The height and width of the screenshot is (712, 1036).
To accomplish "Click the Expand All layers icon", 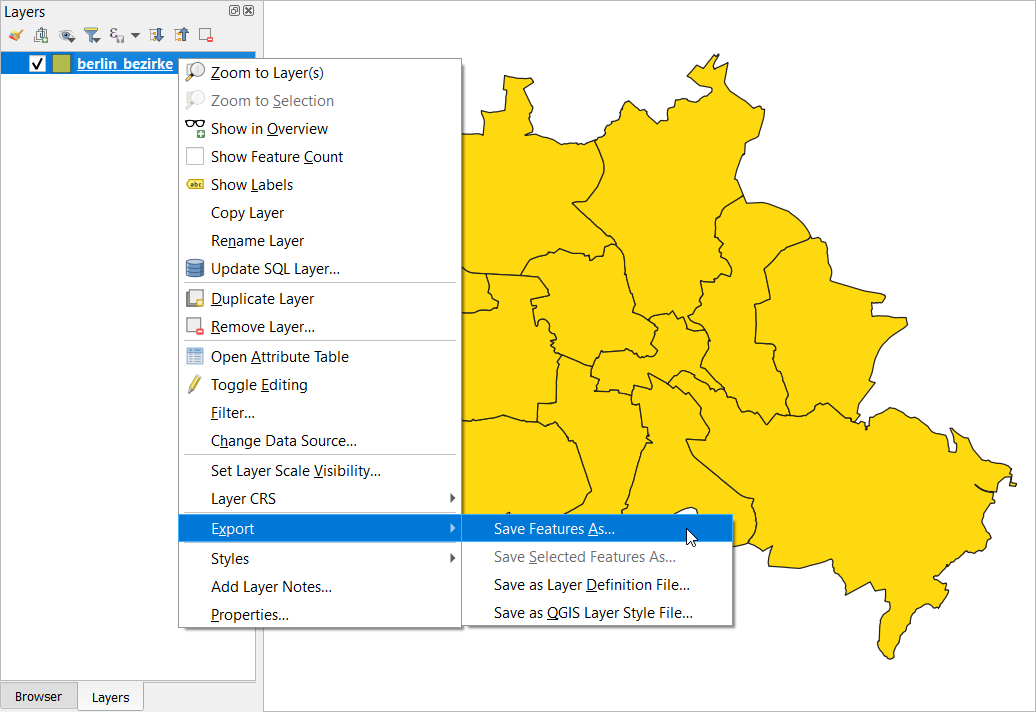I will click(156, 35).
